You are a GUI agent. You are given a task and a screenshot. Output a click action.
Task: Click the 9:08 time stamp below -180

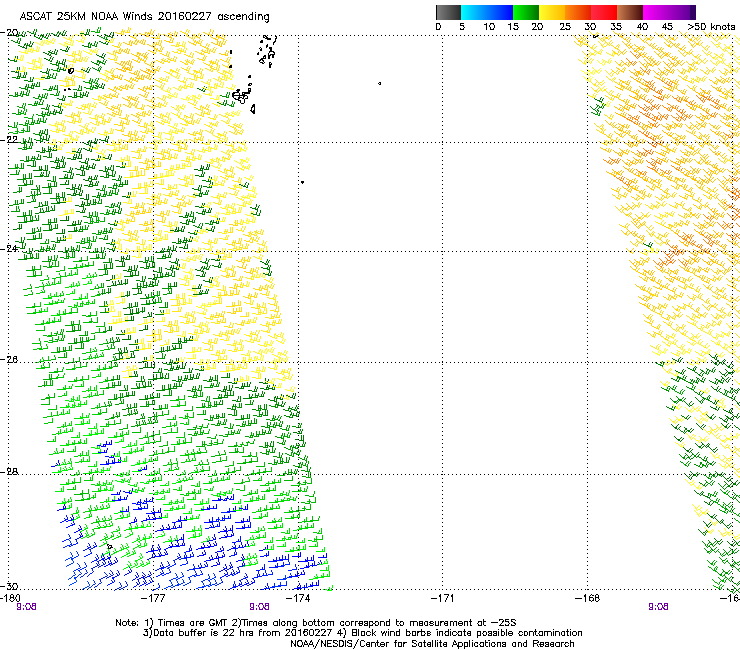pos(26,607)
